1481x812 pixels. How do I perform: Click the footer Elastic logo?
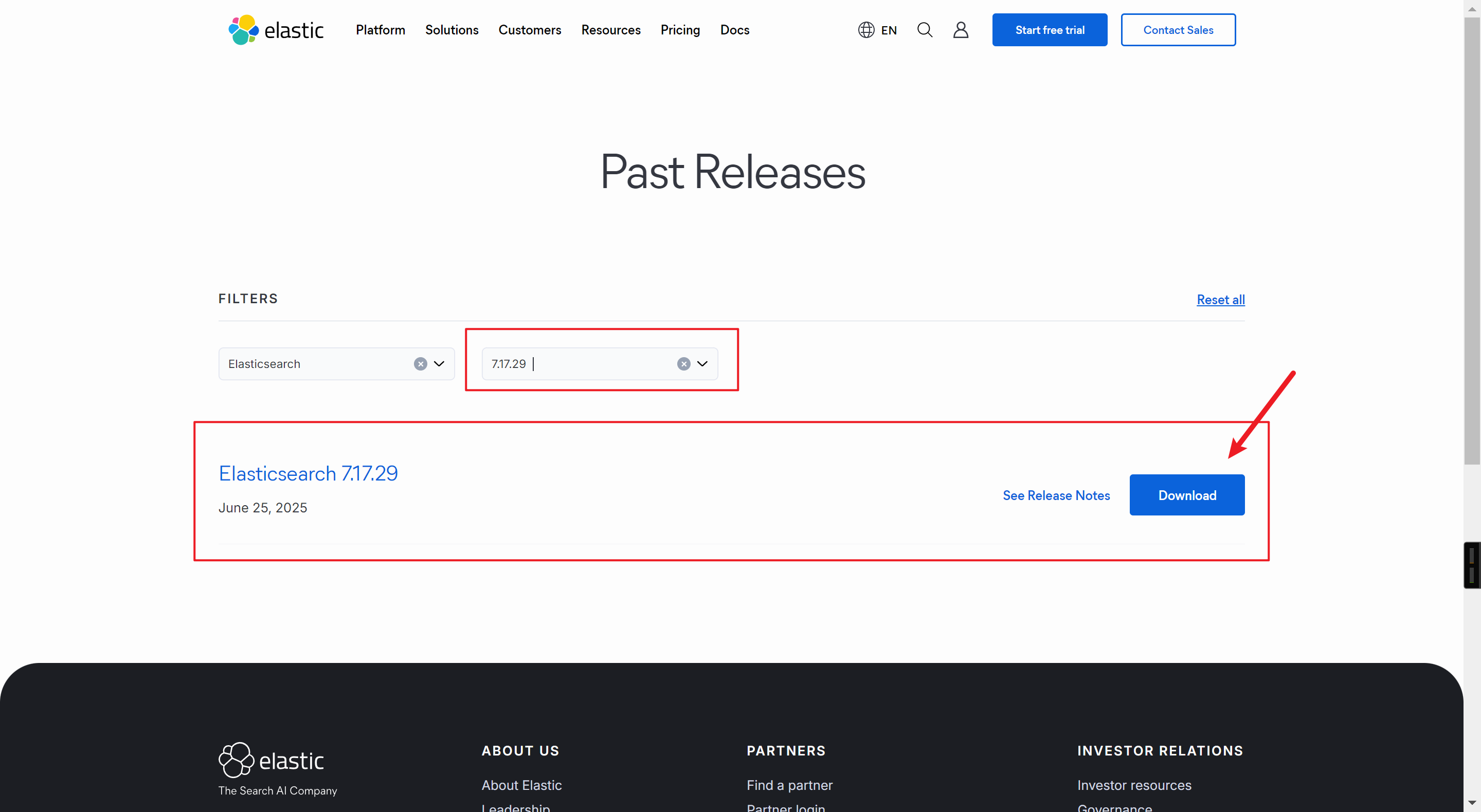point(271,760)
